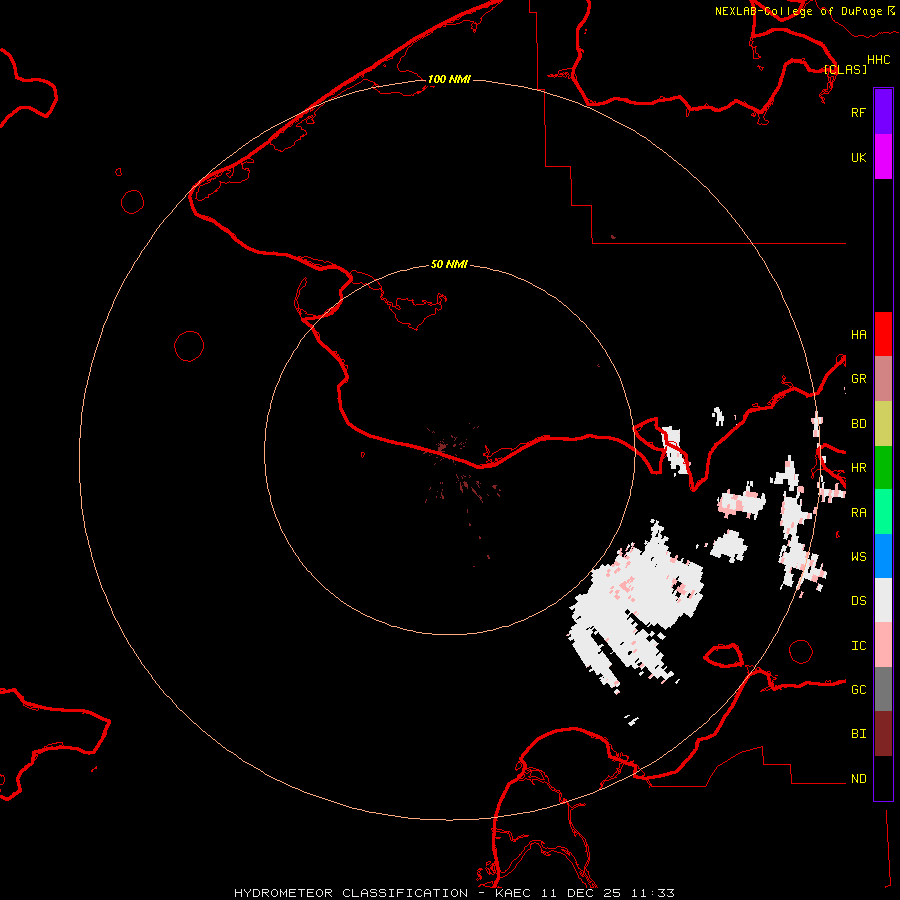Viewport: 900px width, 900px height.
Task: Click the RA light-green legend swatch
Action: click(x=883, y=512)
